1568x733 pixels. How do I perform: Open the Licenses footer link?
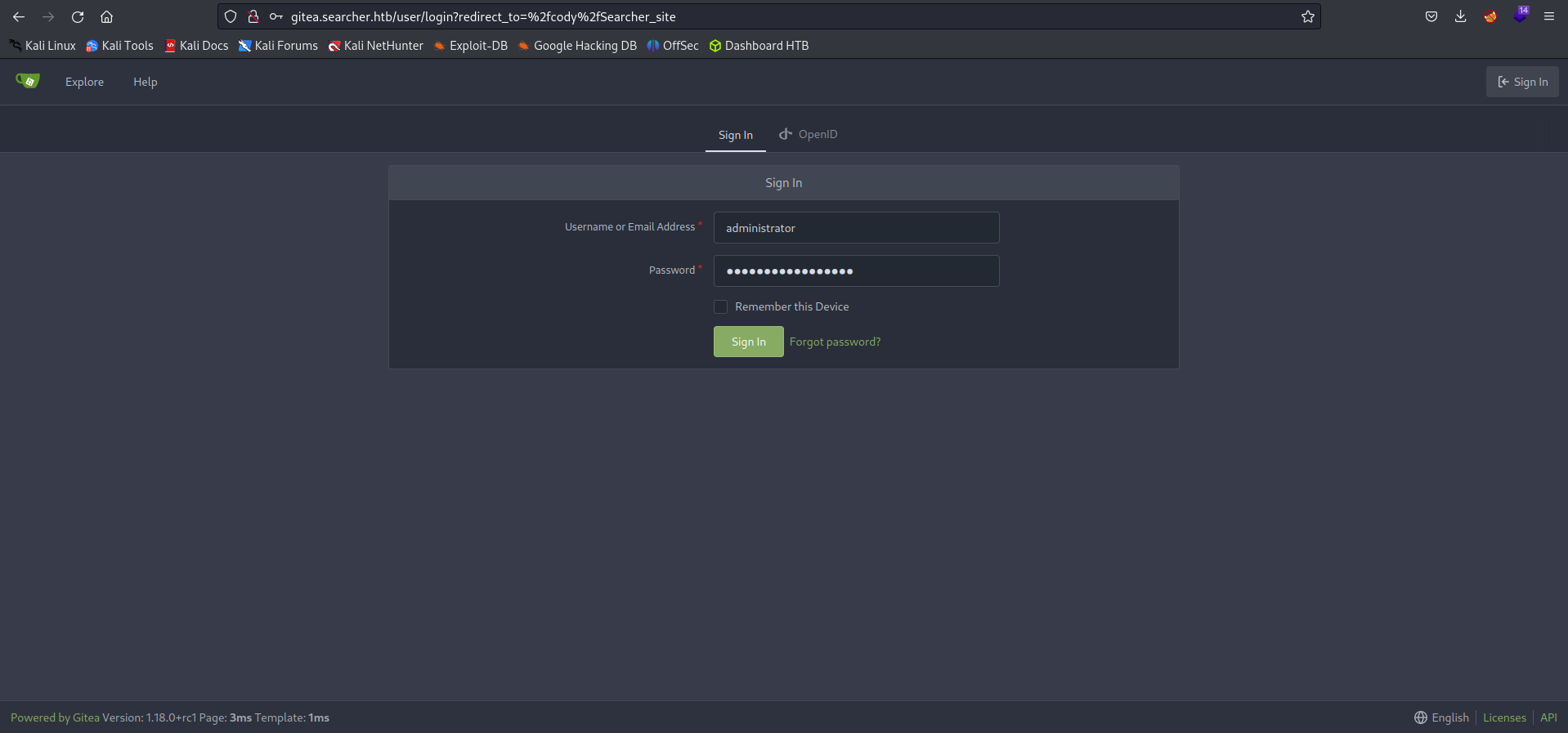(x=1504, y=717)
